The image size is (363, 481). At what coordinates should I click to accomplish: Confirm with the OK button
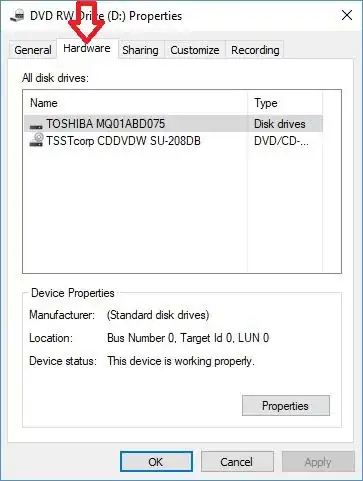coord(156,462)
